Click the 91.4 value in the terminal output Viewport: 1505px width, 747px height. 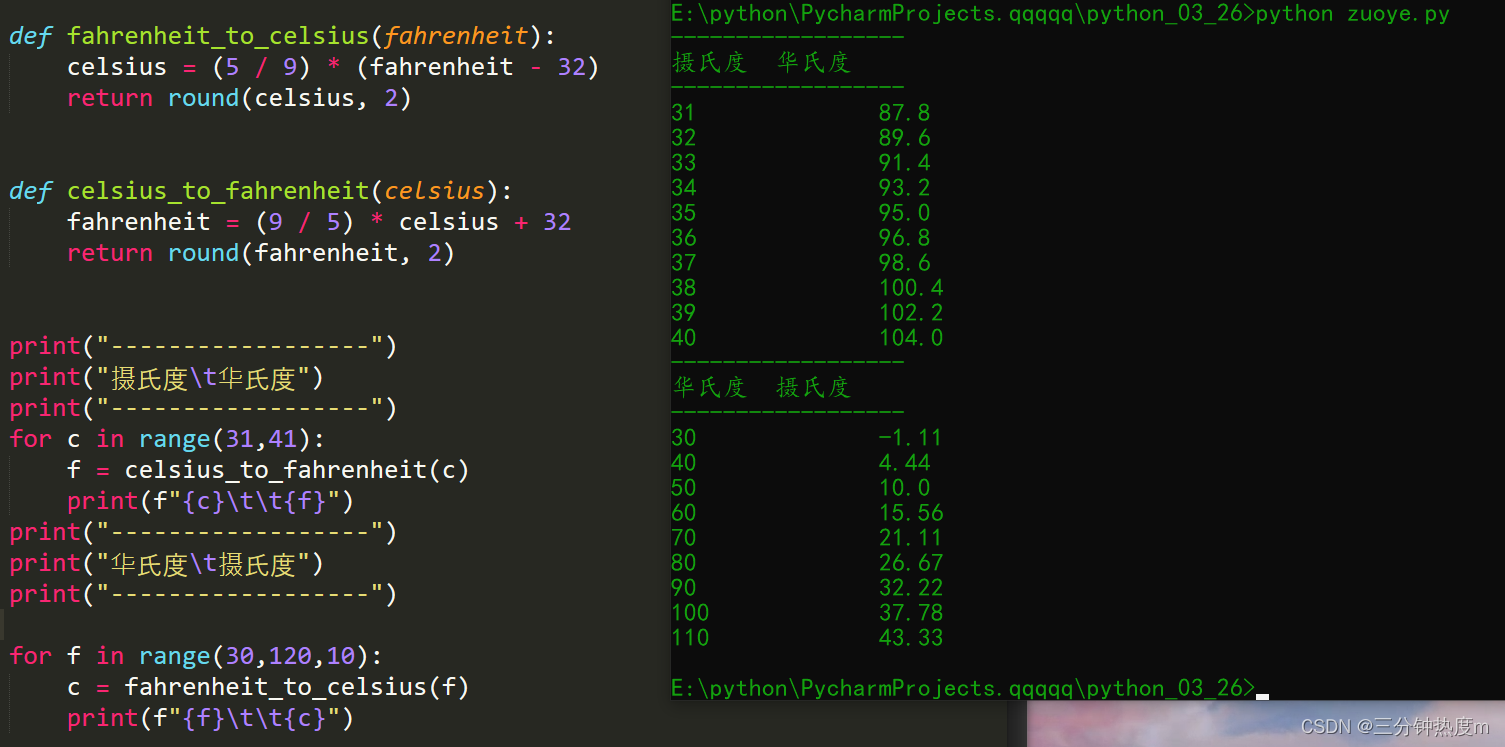(904, 163)
